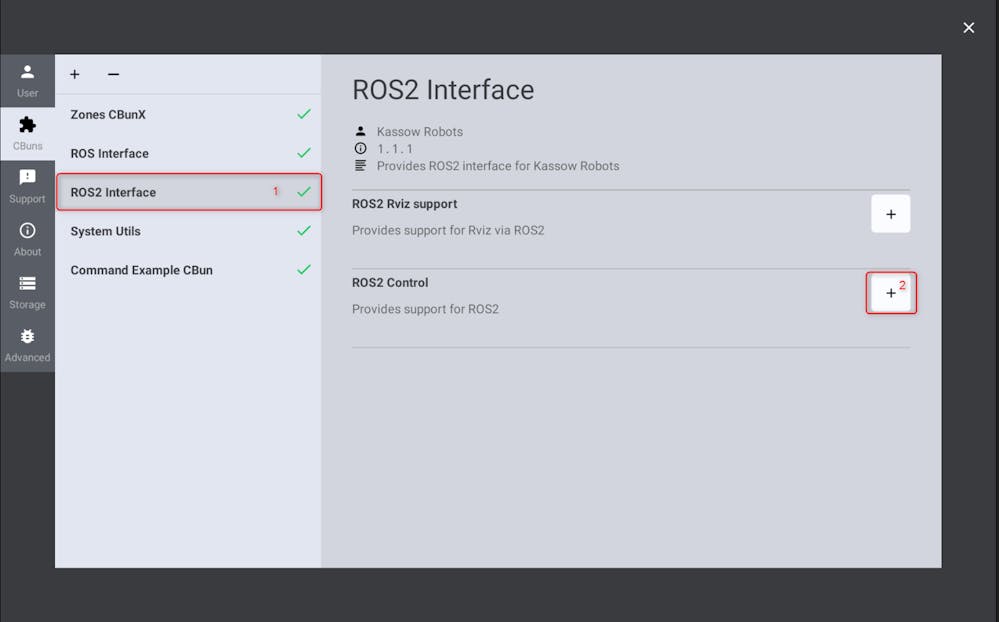Open the About info section
Screen dimensions: 999x622
(x=27, y=239)
